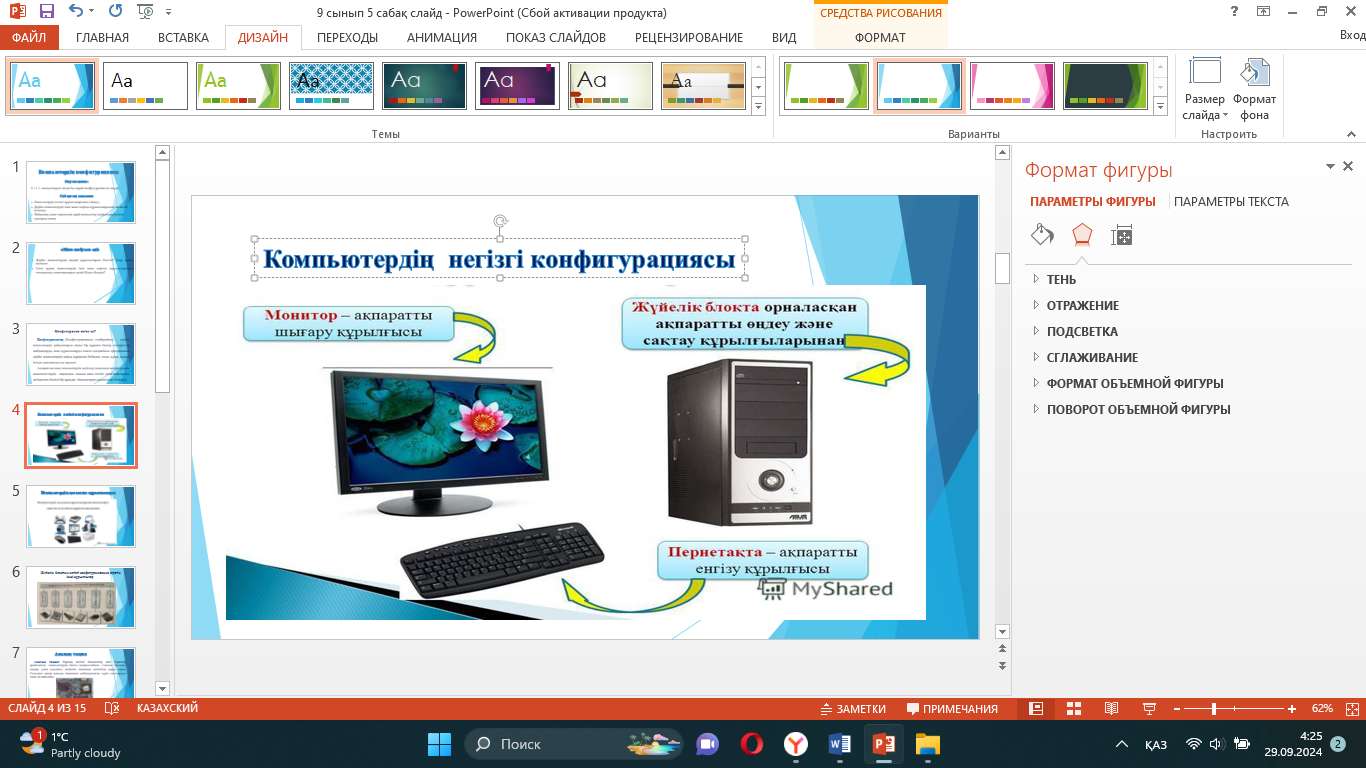Undo the last action

(76, 13)
